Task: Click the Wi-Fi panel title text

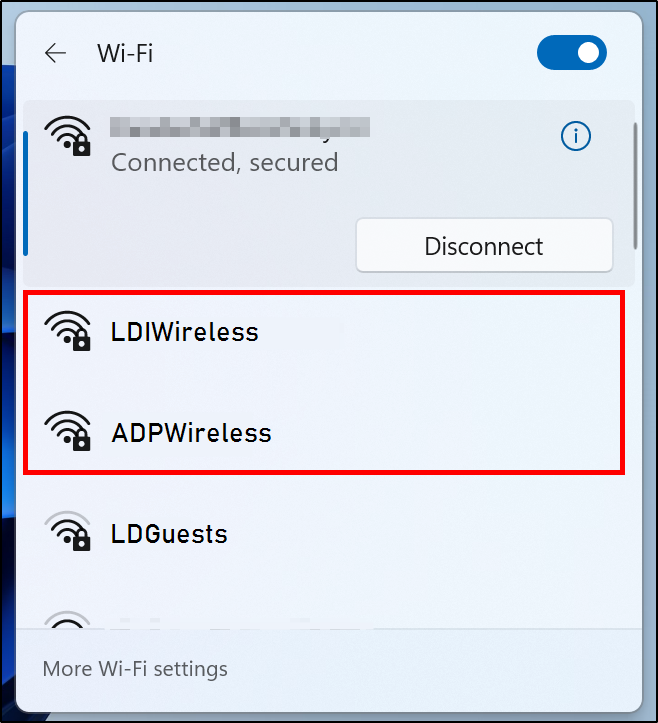Action: pyautogui.click(x=125, y=53)
